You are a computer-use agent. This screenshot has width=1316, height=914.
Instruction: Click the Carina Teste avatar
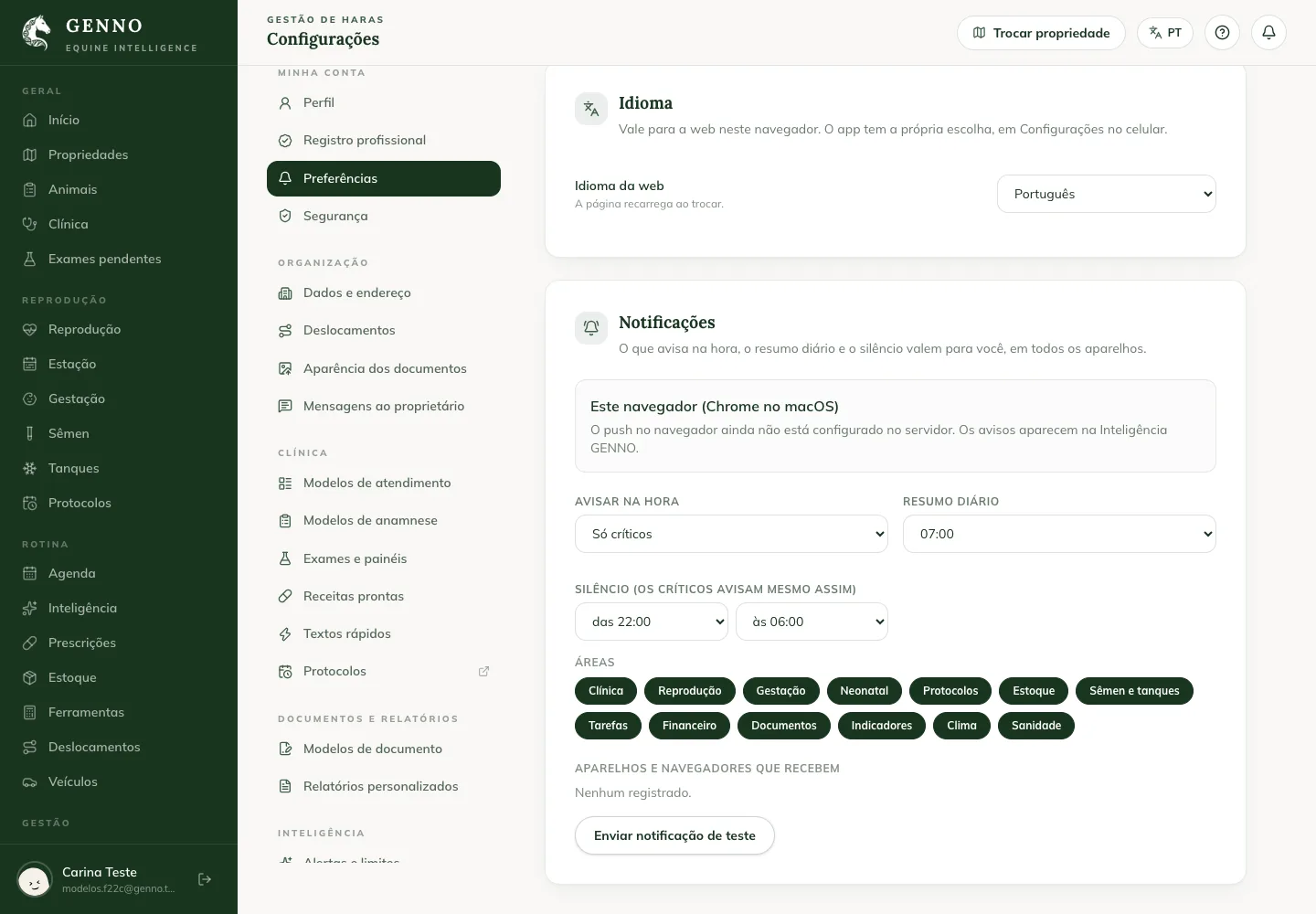pos(35,879)
